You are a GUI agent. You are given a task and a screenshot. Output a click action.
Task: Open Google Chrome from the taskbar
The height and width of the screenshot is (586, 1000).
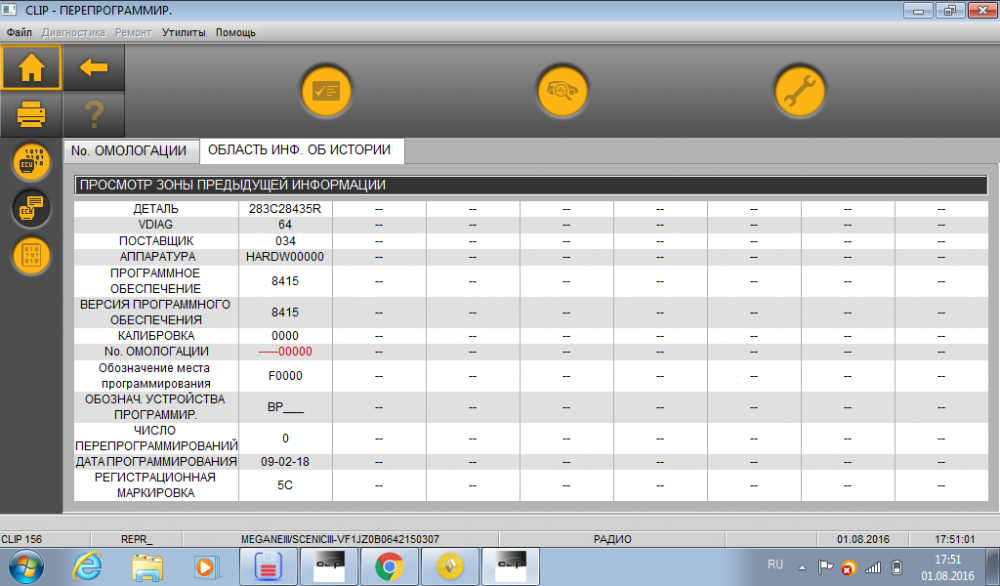pyautogui.click(x=389, y=567)
